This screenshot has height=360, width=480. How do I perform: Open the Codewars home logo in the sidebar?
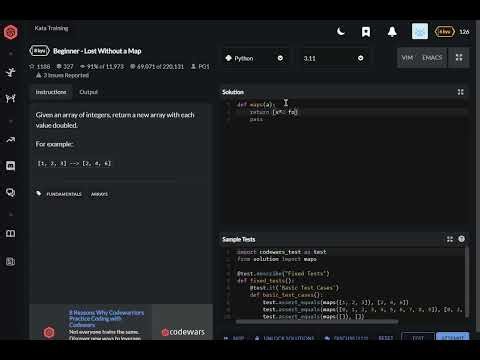tap(11, 32)
